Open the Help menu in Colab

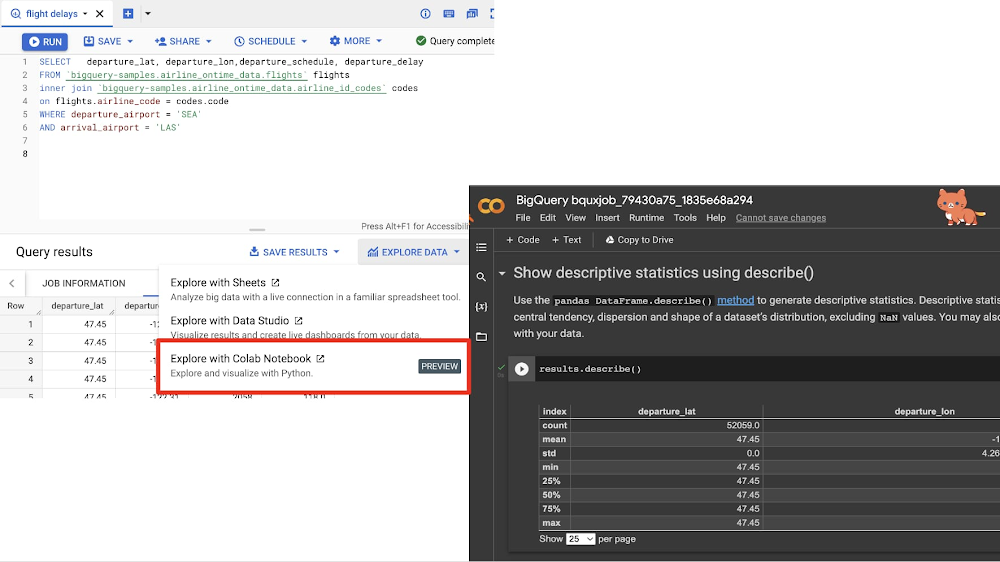(x=716, y=218)
